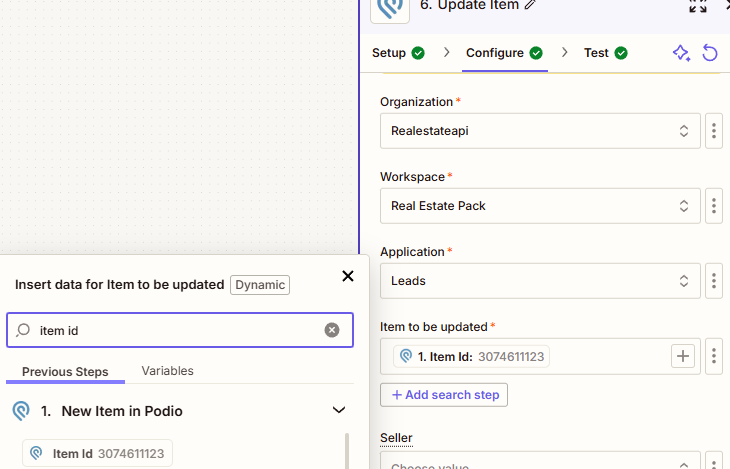Open the Workspace dropdown showing Real Estate Pack
Screen dimensions: 730x469
540,206
